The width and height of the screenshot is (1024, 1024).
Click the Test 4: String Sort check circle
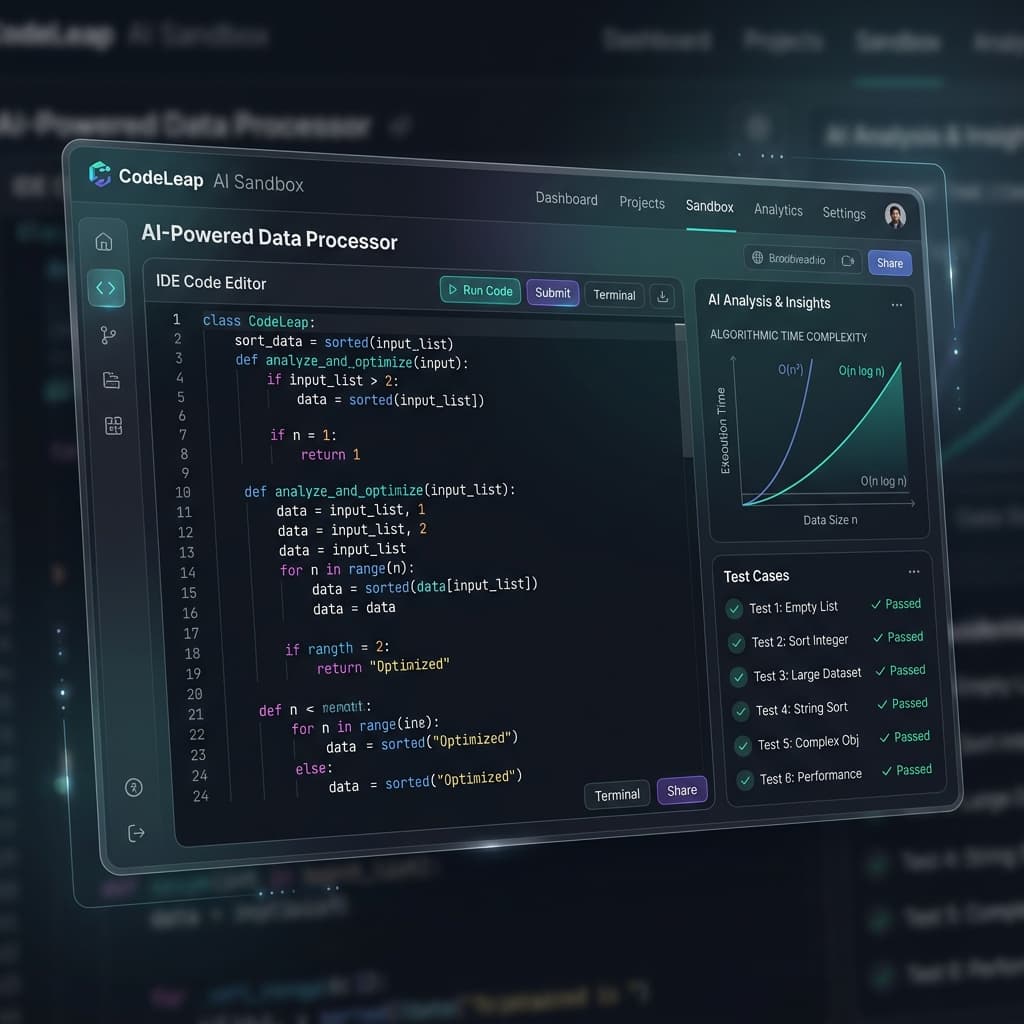pyautogui.click(x=741, y=711)
